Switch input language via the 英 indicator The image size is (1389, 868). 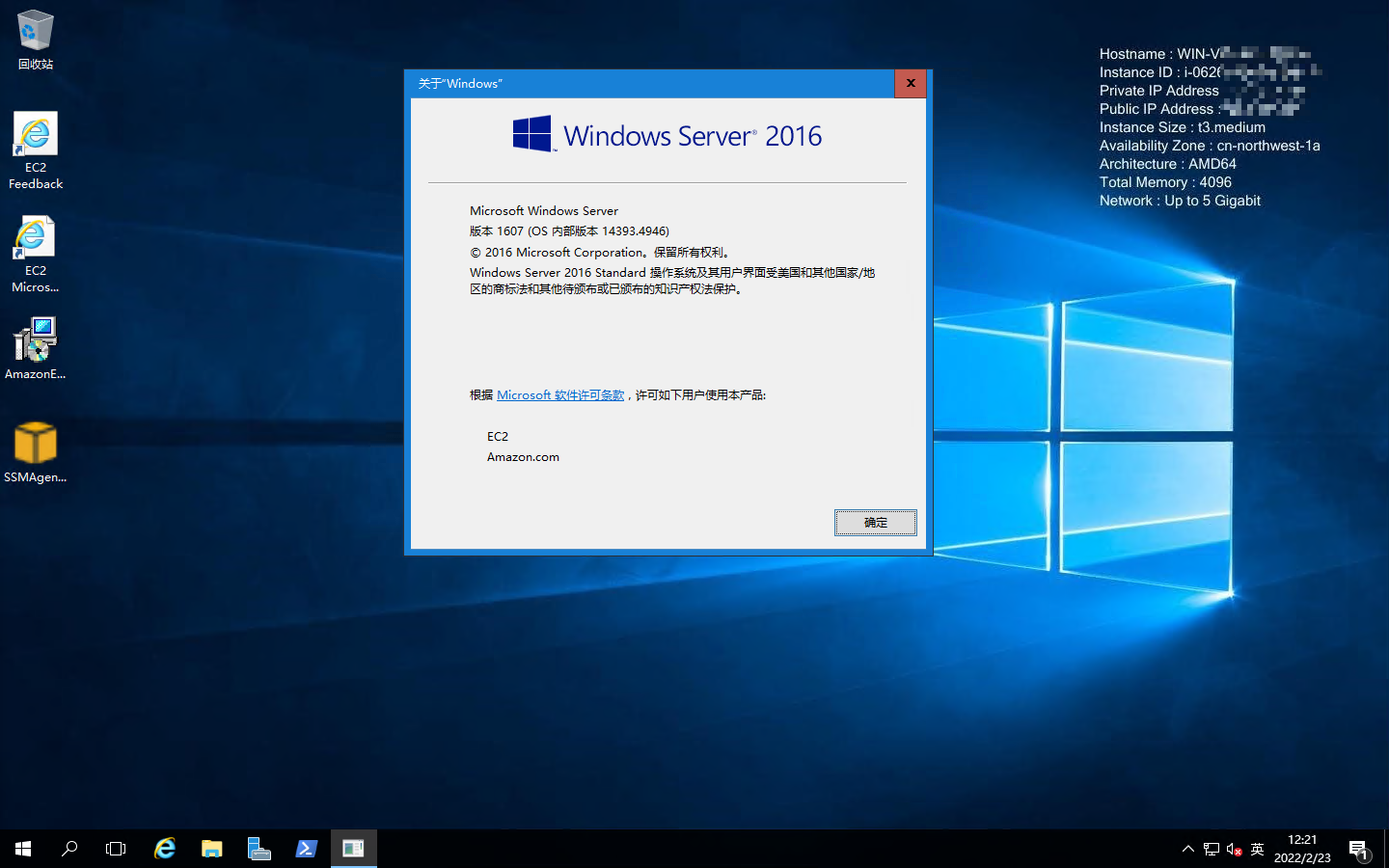[1257, 849]
